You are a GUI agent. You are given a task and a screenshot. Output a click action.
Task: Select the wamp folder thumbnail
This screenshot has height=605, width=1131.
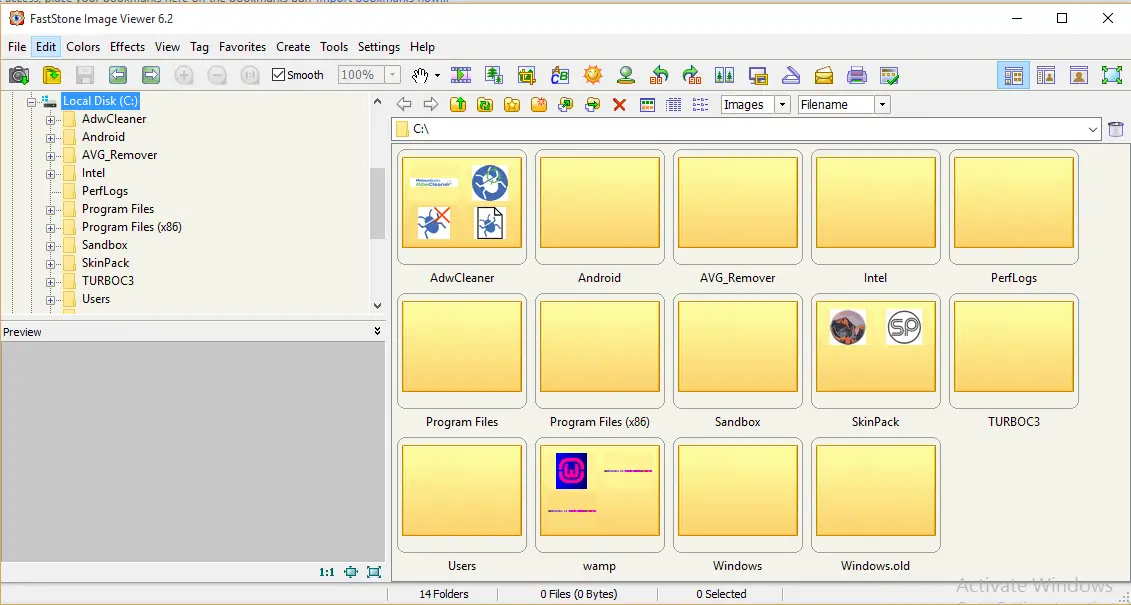(599, 494)
